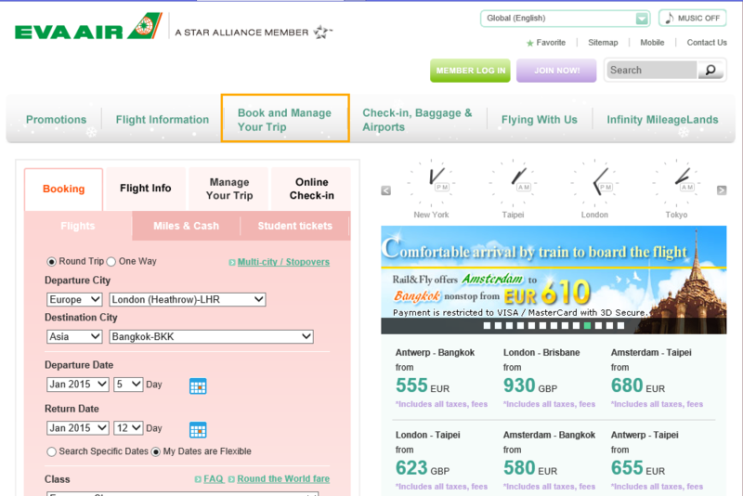Open the FAQ link
Screen dimensions: 743x496
213,479
